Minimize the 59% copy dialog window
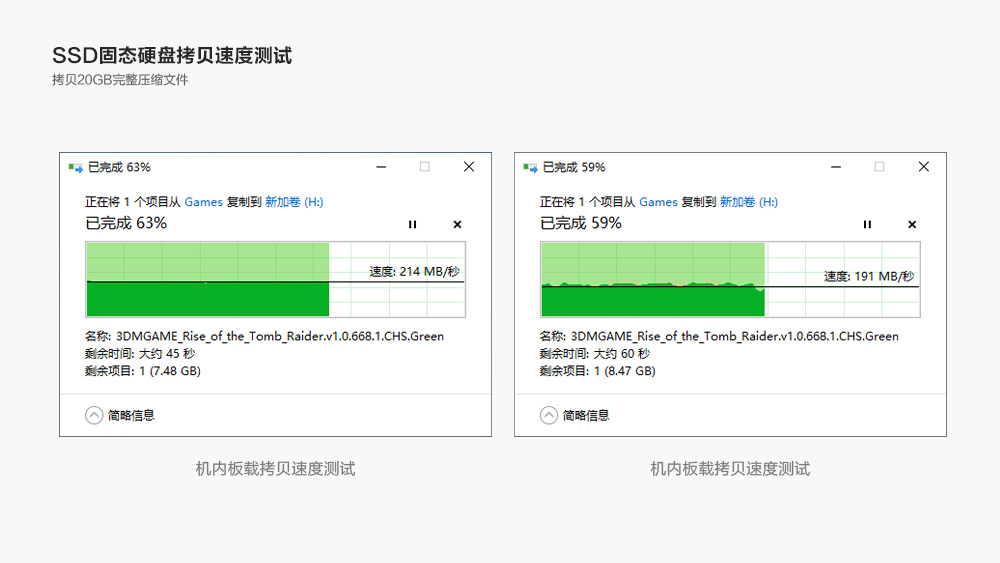Screen dimensions: 1000x563 click(x=835, y=167)
